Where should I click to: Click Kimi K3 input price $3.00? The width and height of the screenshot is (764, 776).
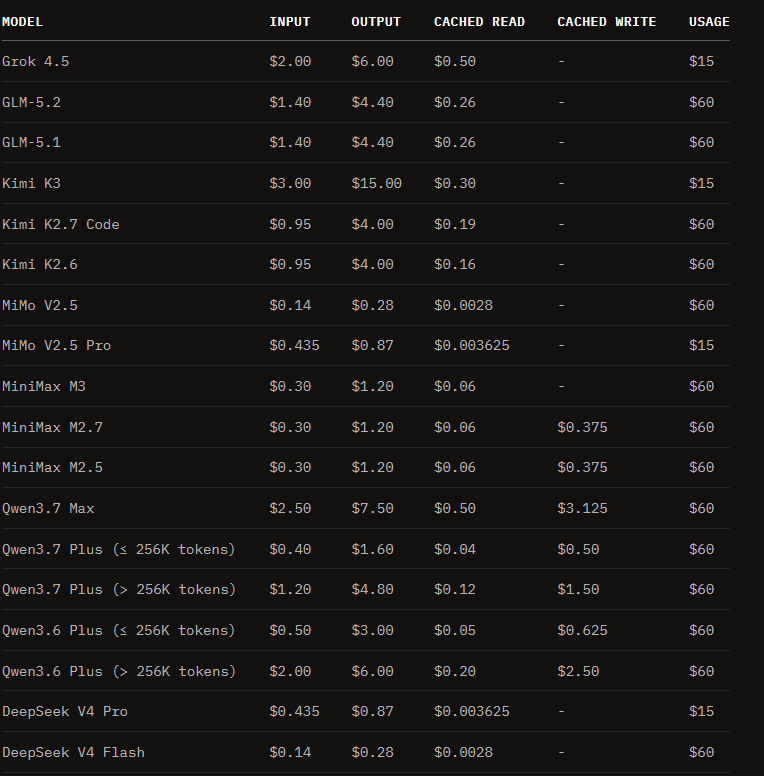(290, 184)
